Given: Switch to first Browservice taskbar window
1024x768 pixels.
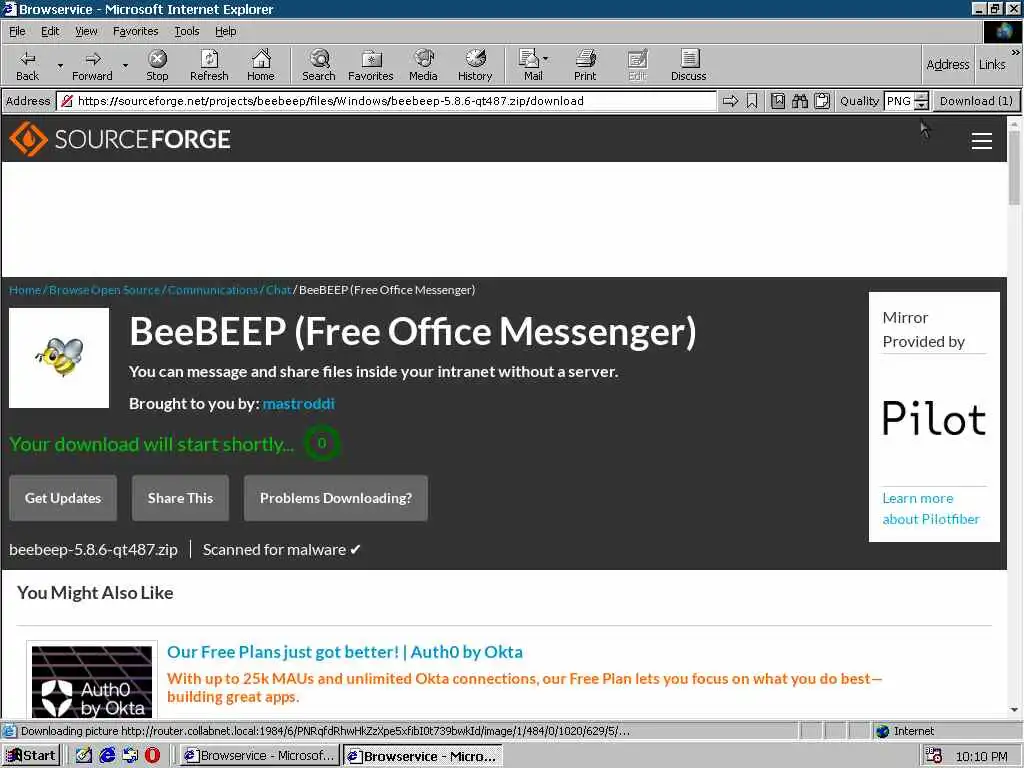Looking at the screenshot, I should pyautogui.click(x=261, y=756).
